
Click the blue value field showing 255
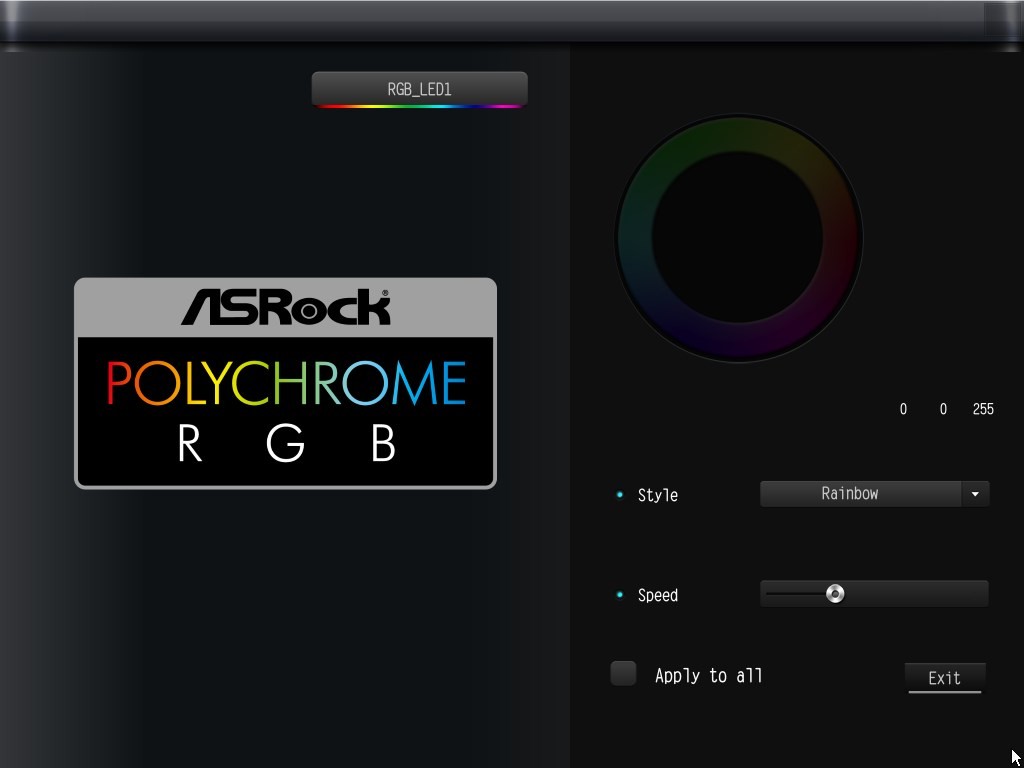(982, 409)
